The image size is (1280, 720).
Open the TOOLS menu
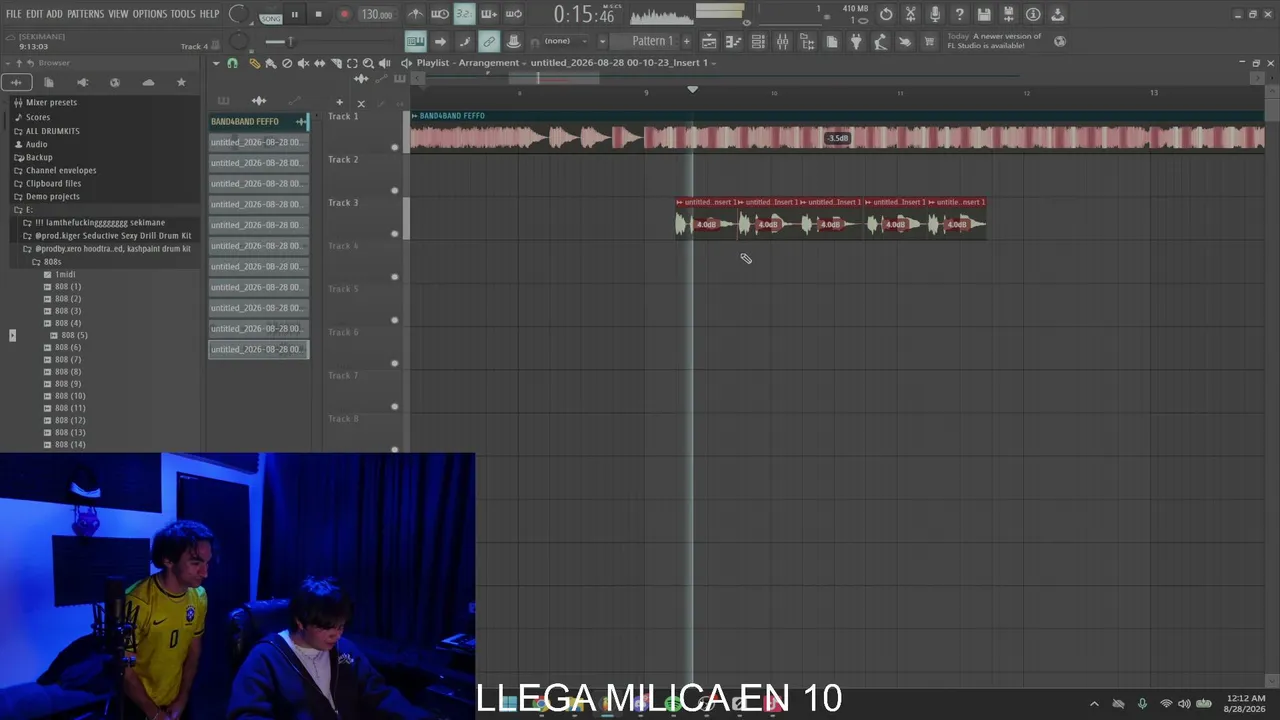(183, 14)
